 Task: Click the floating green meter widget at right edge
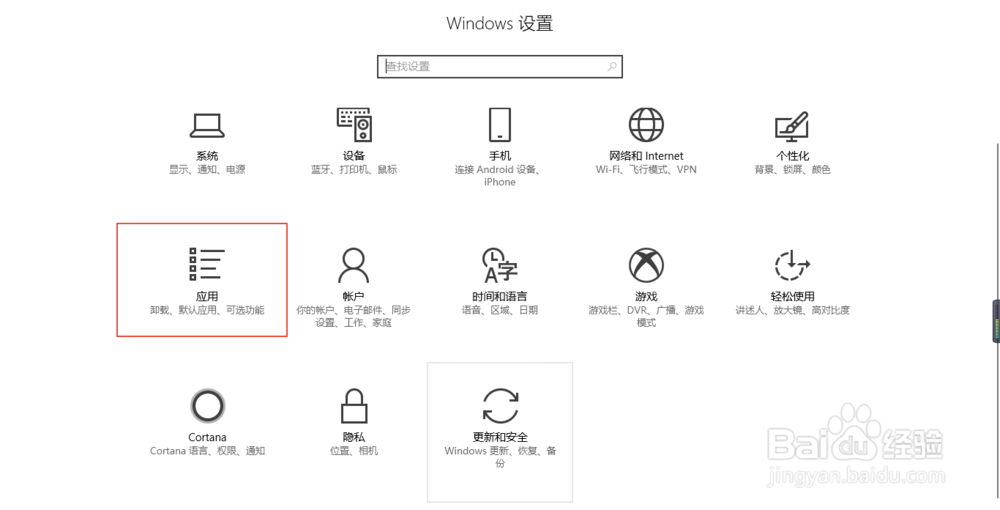(996, 321)
